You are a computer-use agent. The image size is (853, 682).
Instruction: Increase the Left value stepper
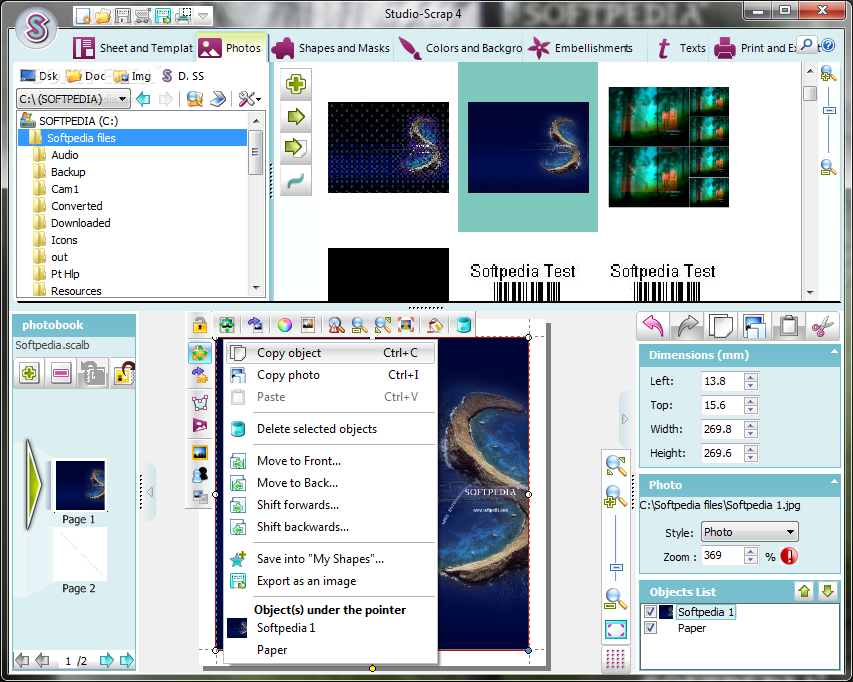pos(751,377)
